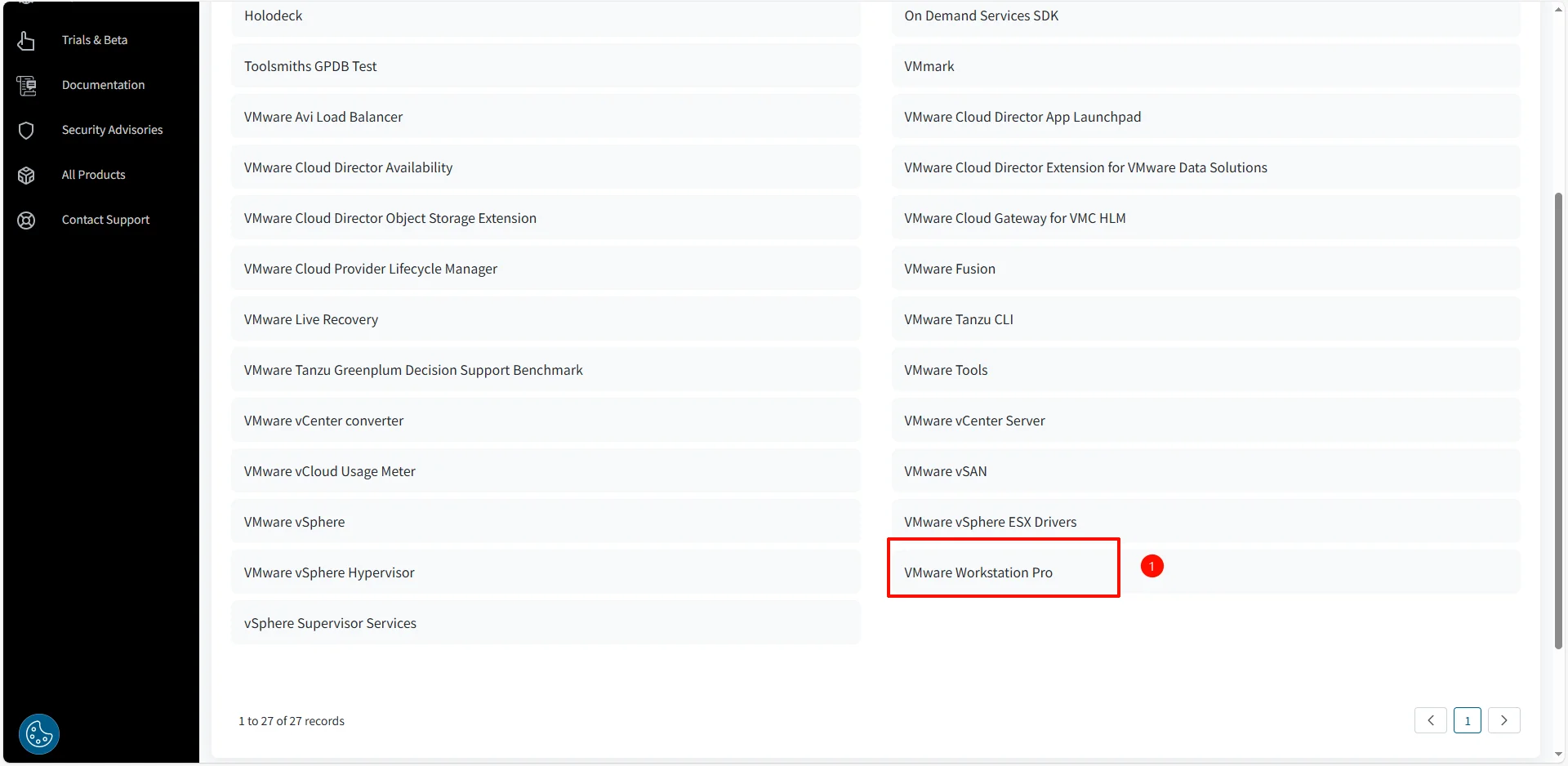Open VMware vSAN product entry

[x=945, y=471]
